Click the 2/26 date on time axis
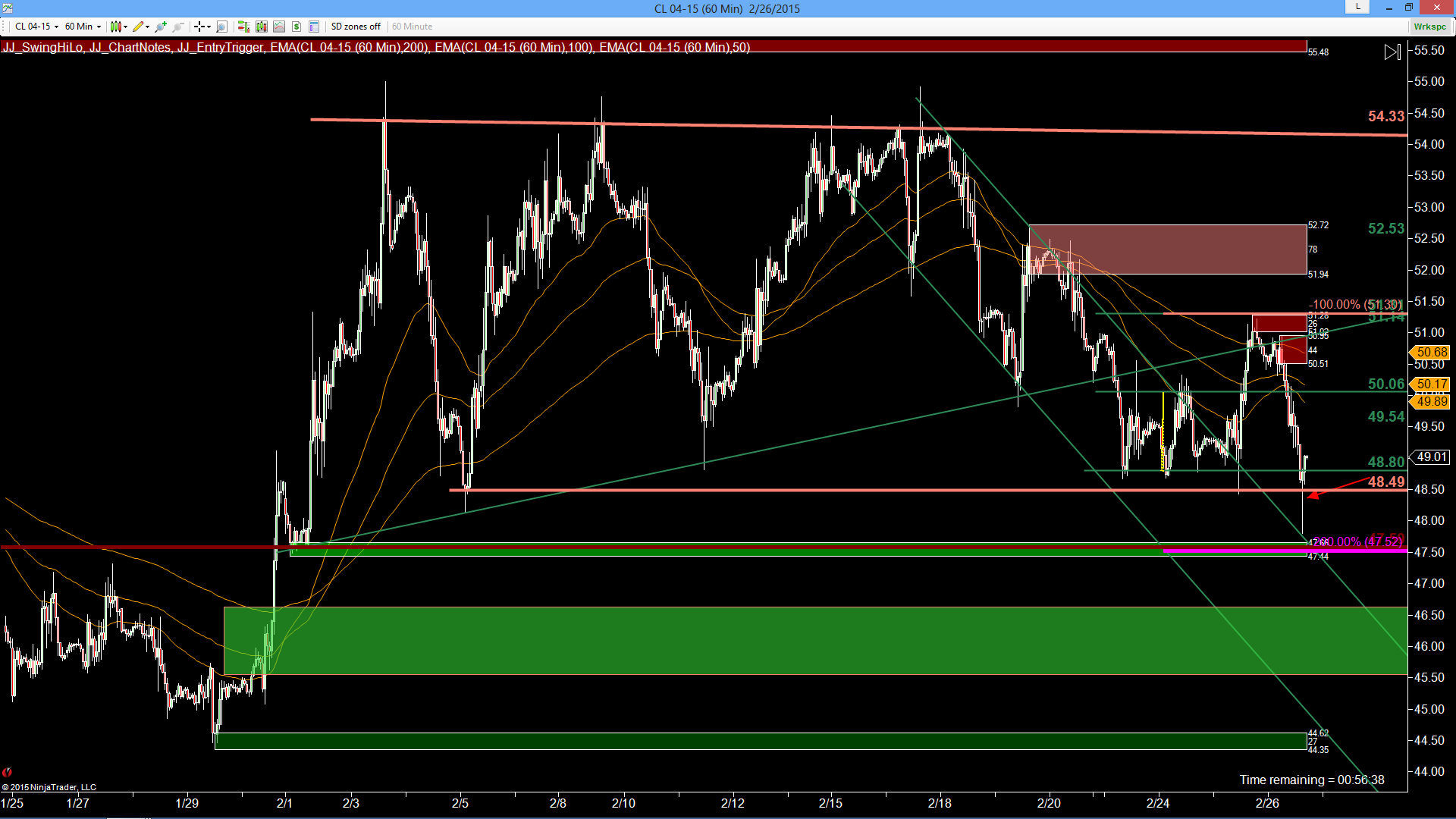1456x819 pixels. (1267, 803)
